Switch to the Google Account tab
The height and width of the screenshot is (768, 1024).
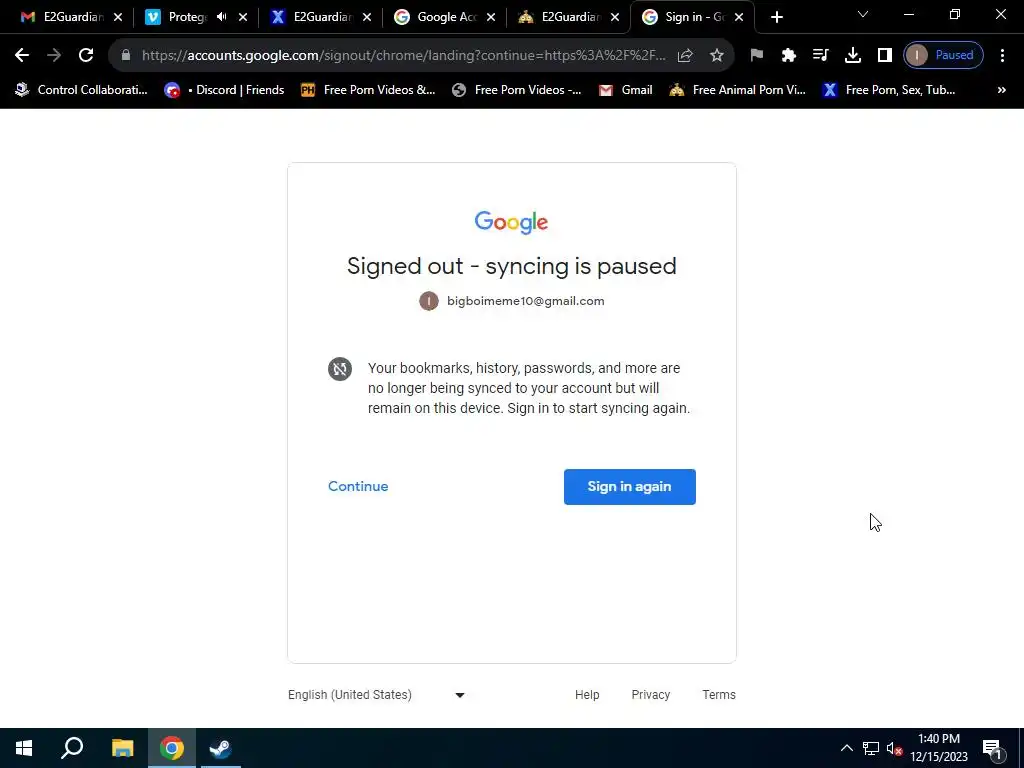coord(444,17)
